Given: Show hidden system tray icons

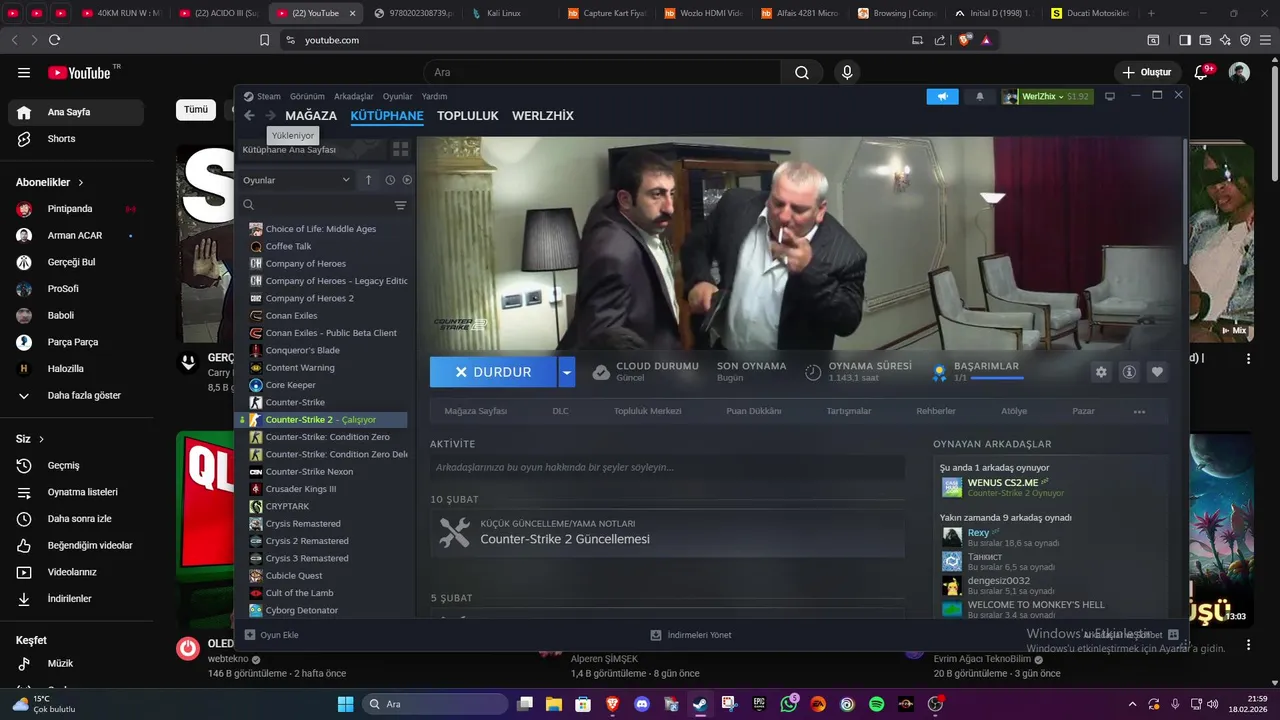Looking at the screenshot, I should [1132, 704].
